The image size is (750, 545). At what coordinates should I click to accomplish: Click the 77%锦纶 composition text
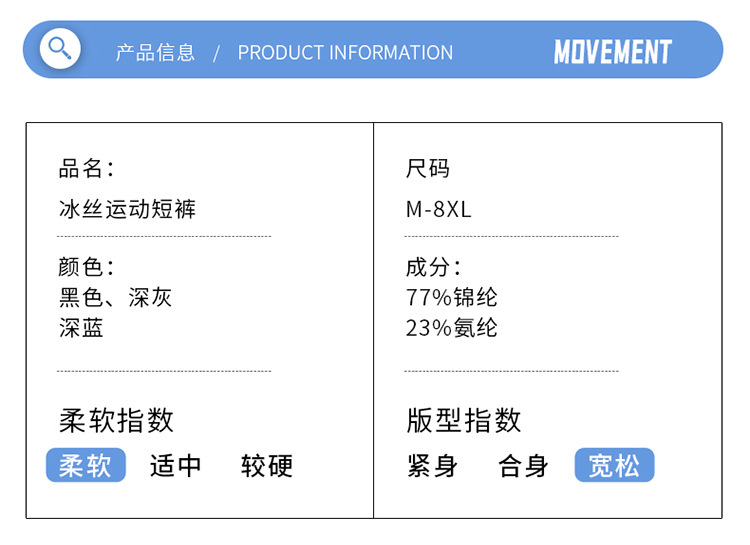(x=451, y=297)
